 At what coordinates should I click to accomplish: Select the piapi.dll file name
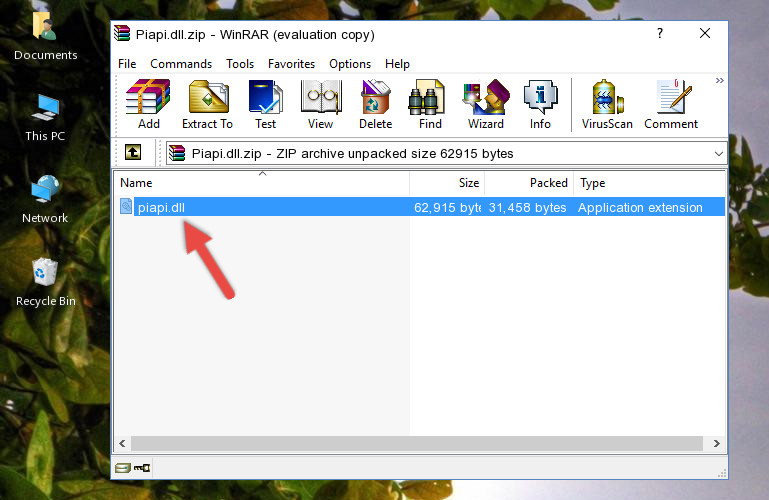[x=161, y=207]
